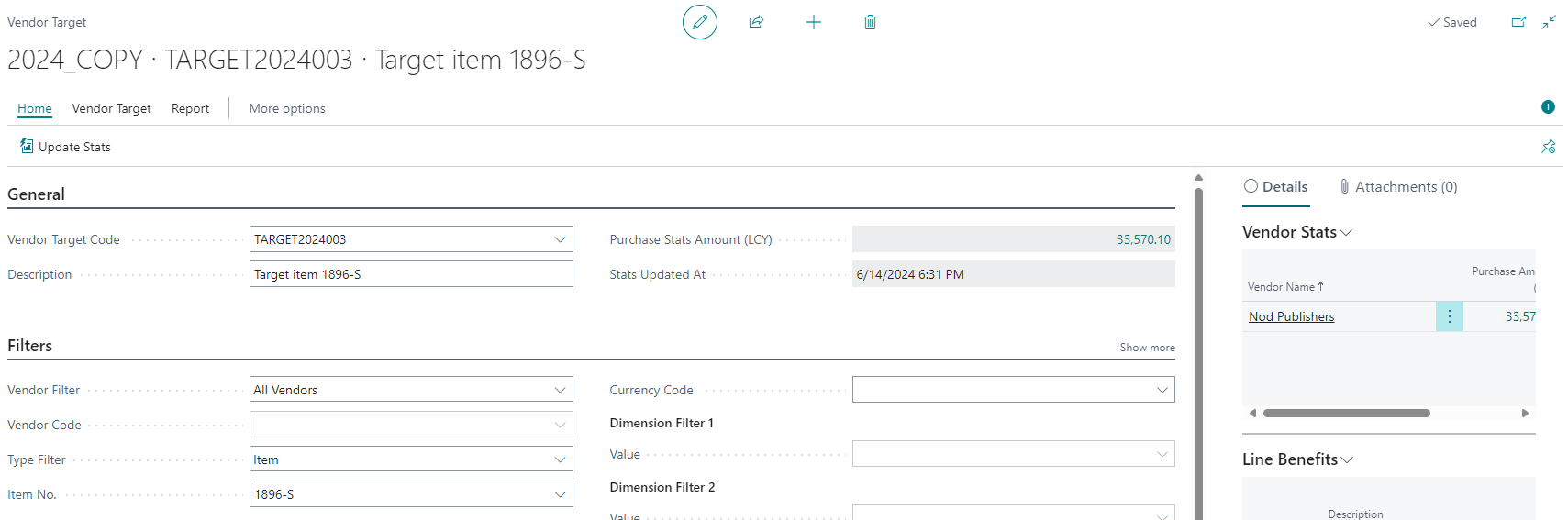Click the Vendor Stats horizontal scrollbar thumb
The width and height of the screenshot is (1568, 520).
pyautogui.click(x=1346, y=413)
